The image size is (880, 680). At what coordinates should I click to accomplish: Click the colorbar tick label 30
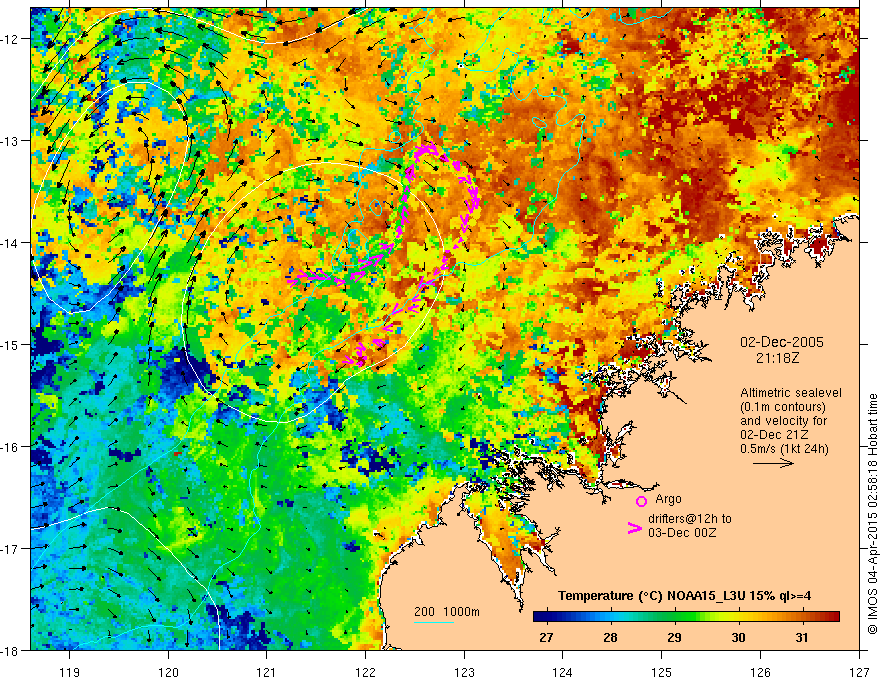coord(738,638)
